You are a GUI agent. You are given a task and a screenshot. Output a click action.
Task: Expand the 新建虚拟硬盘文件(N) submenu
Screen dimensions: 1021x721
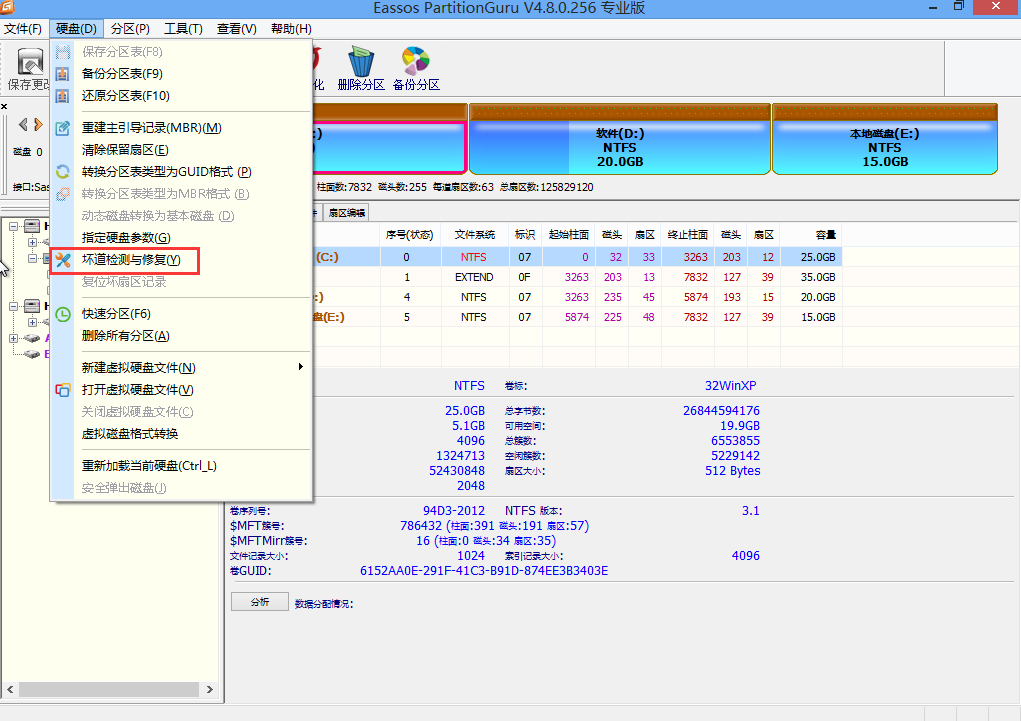[182, 367]
